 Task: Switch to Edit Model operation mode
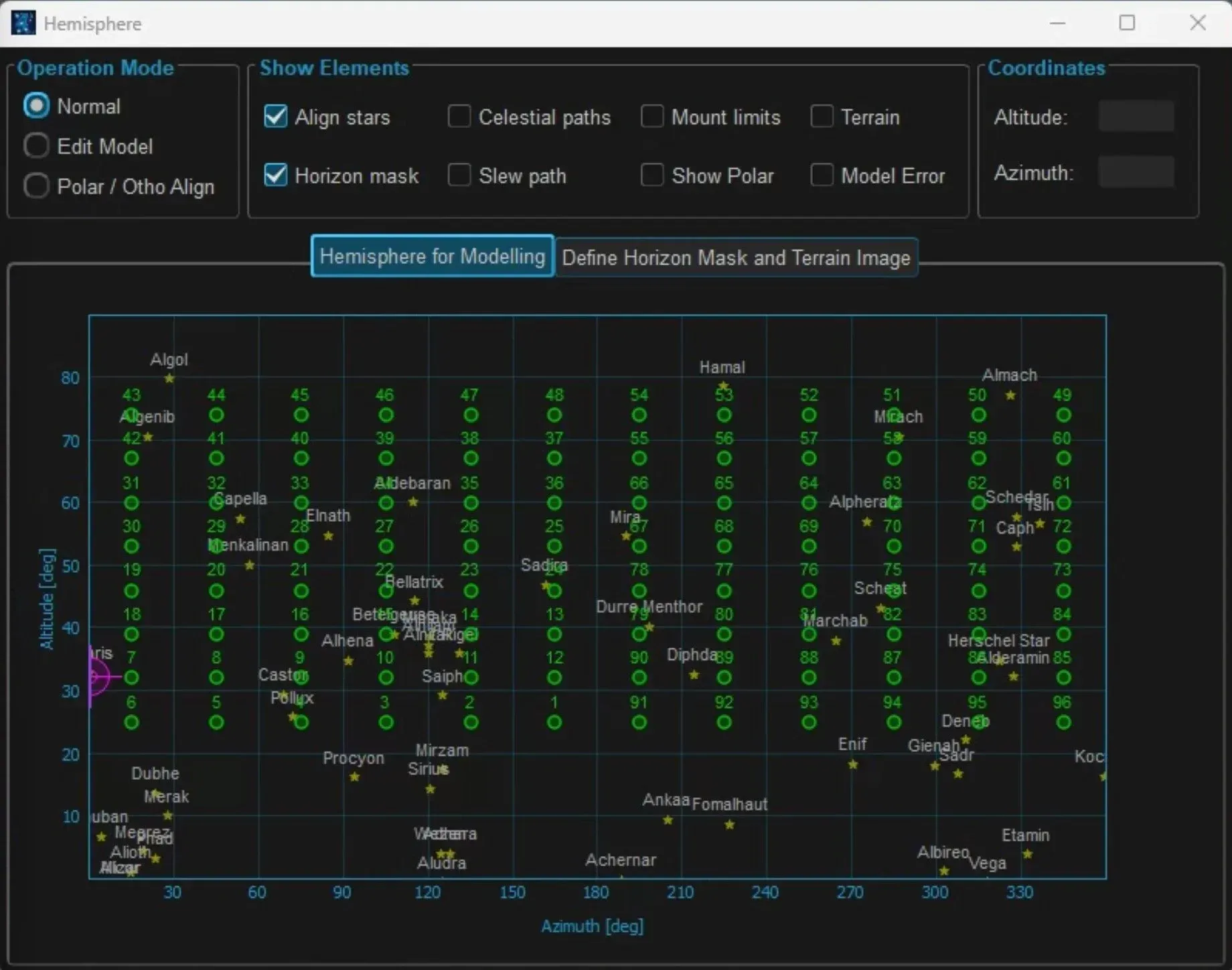(36, 146)
